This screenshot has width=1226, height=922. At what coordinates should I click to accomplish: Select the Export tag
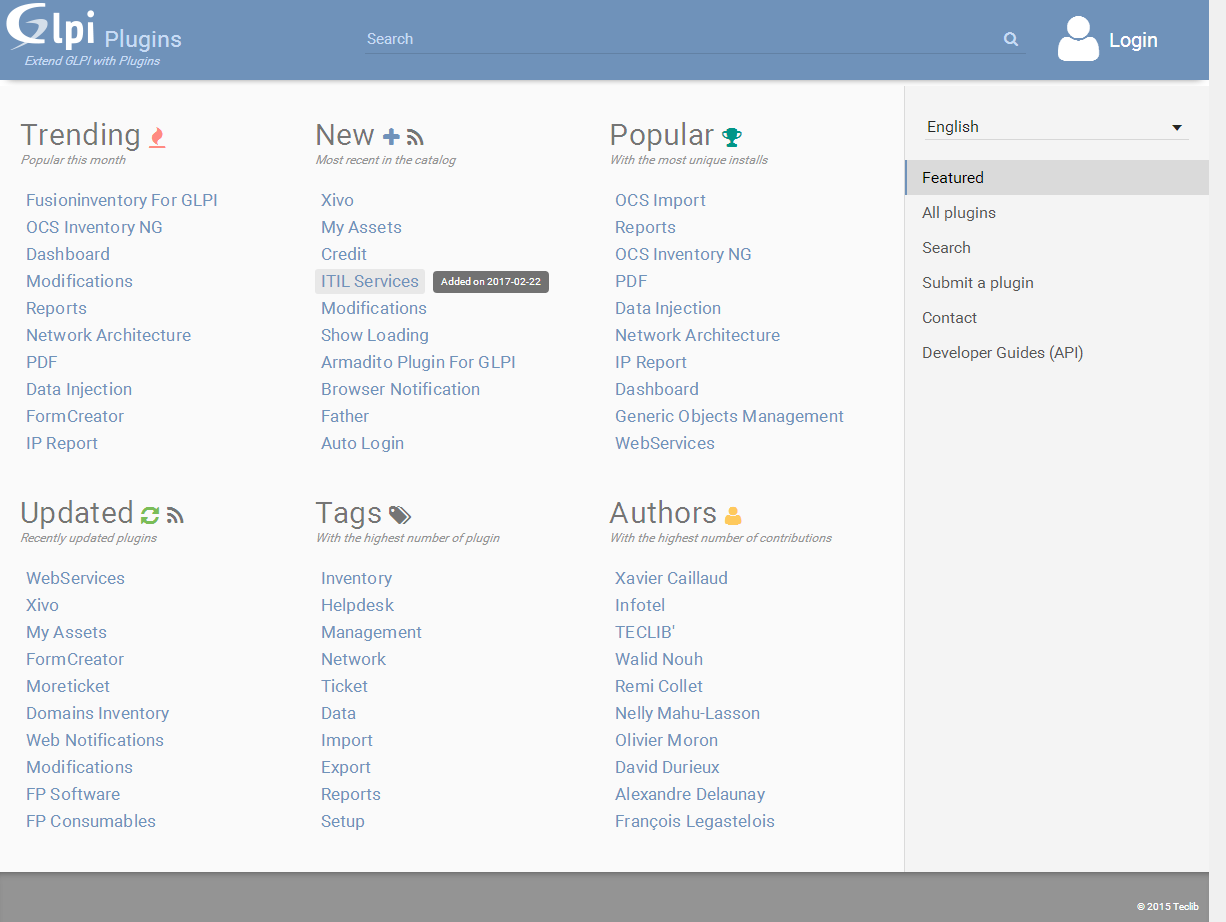click(x=346, y=767)
